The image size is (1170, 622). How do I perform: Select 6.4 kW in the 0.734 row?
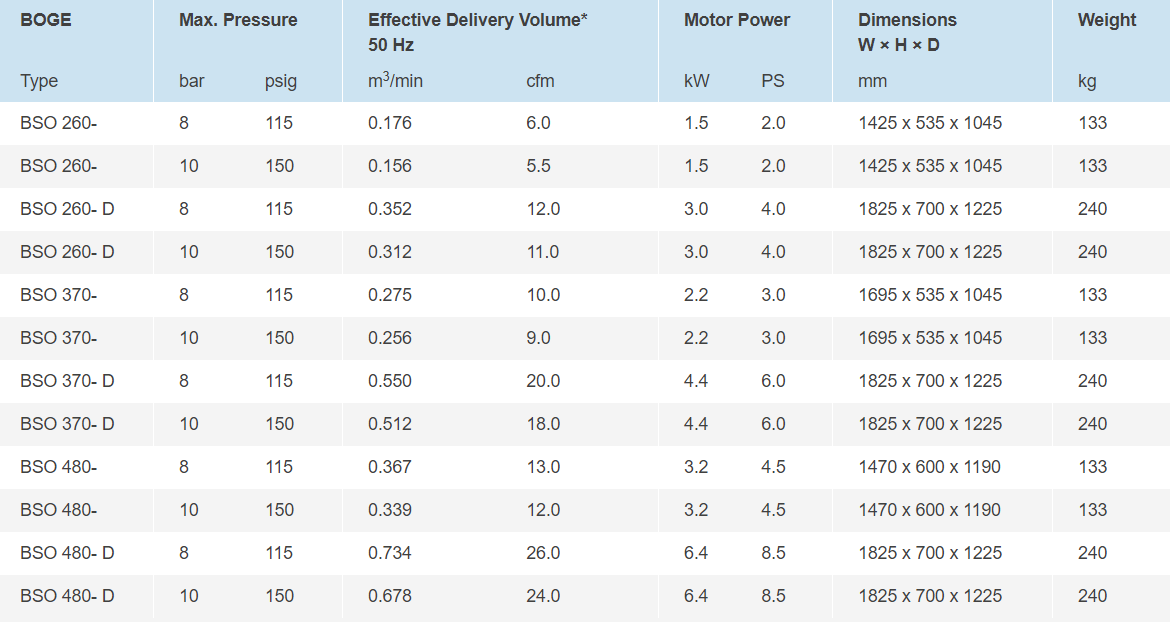[696, 553]
